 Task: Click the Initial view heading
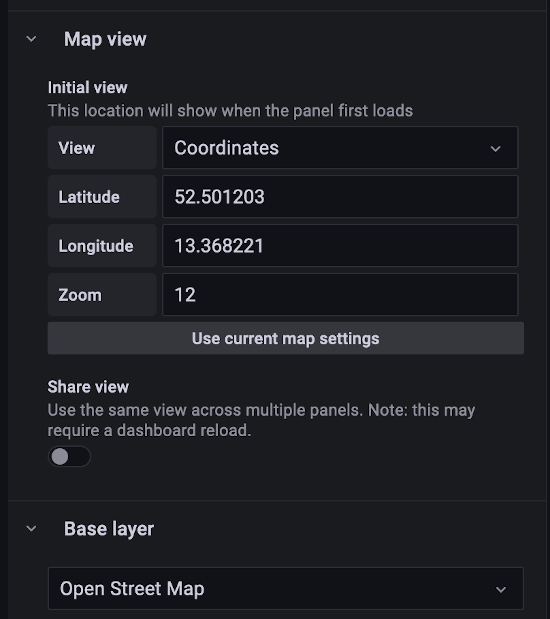[x=88, y=87]
